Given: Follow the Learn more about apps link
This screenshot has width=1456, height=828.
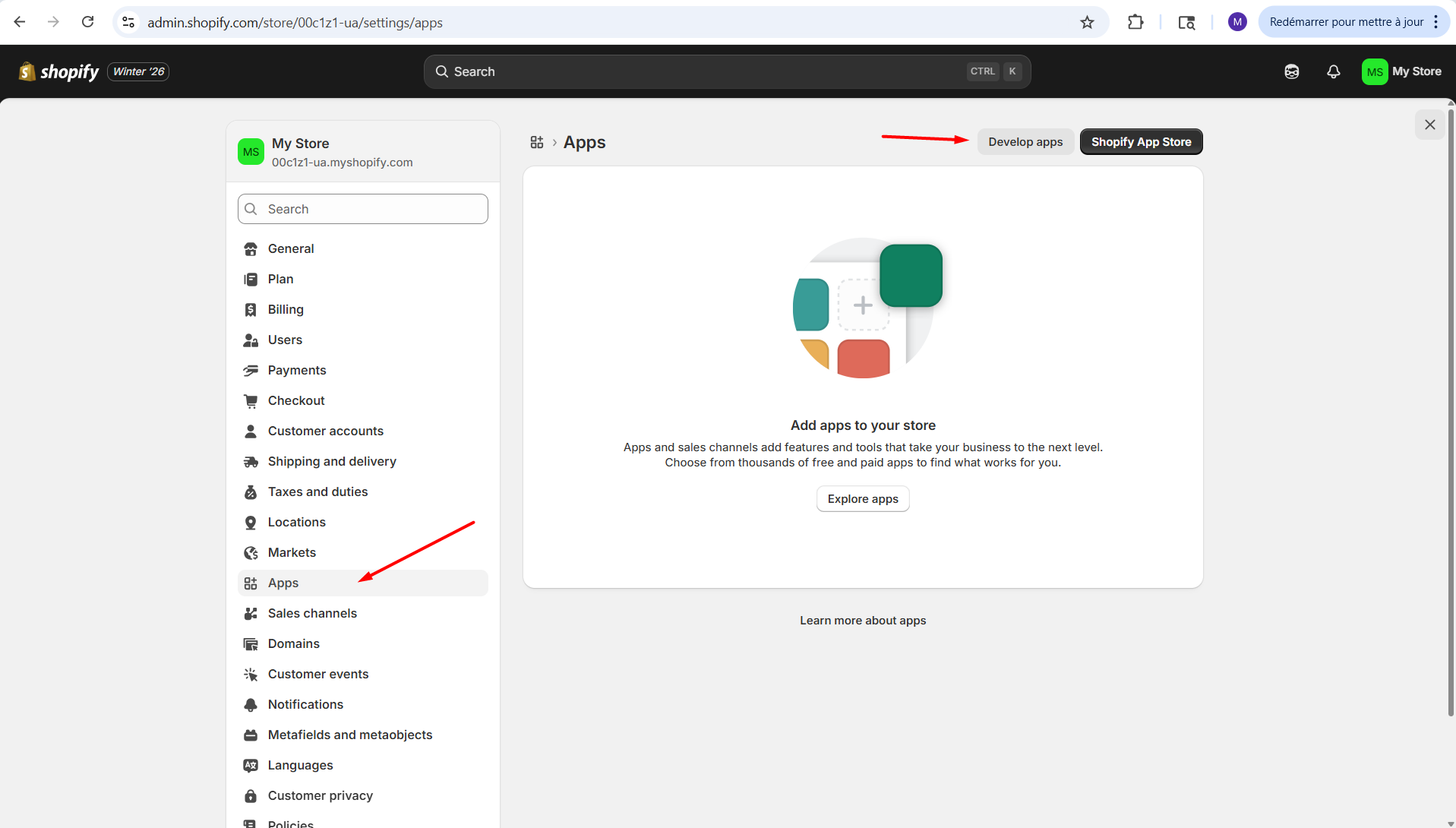Looking at the screenshot, I should (x=863, y=621).
